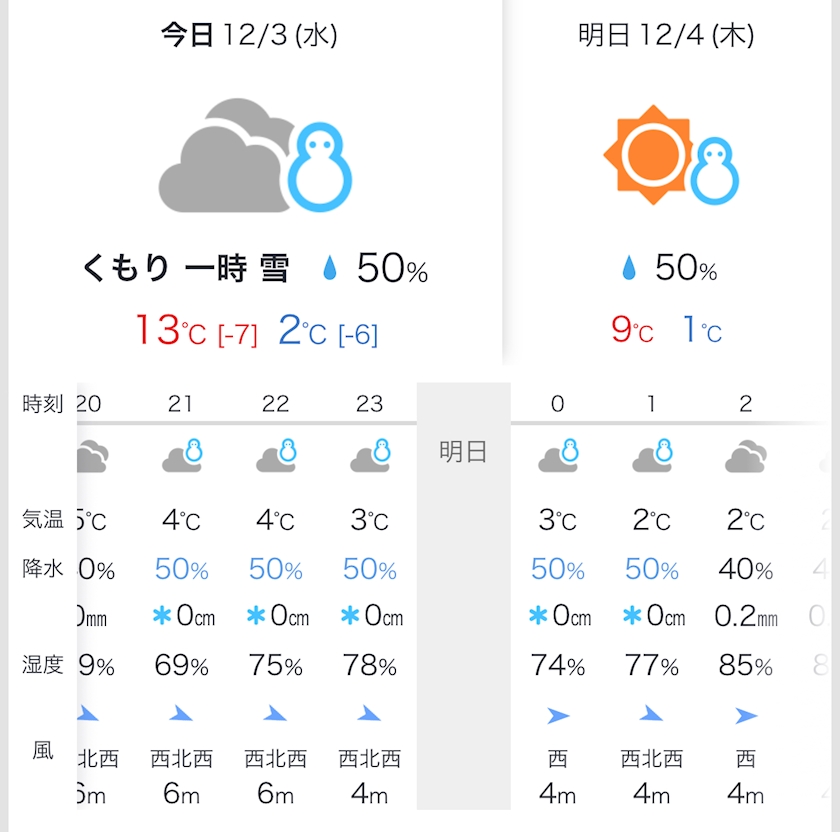Open the 明日 12/4 (木) forecast header
Viewport: 840px width, 832px height.
(x=666, y=35)
